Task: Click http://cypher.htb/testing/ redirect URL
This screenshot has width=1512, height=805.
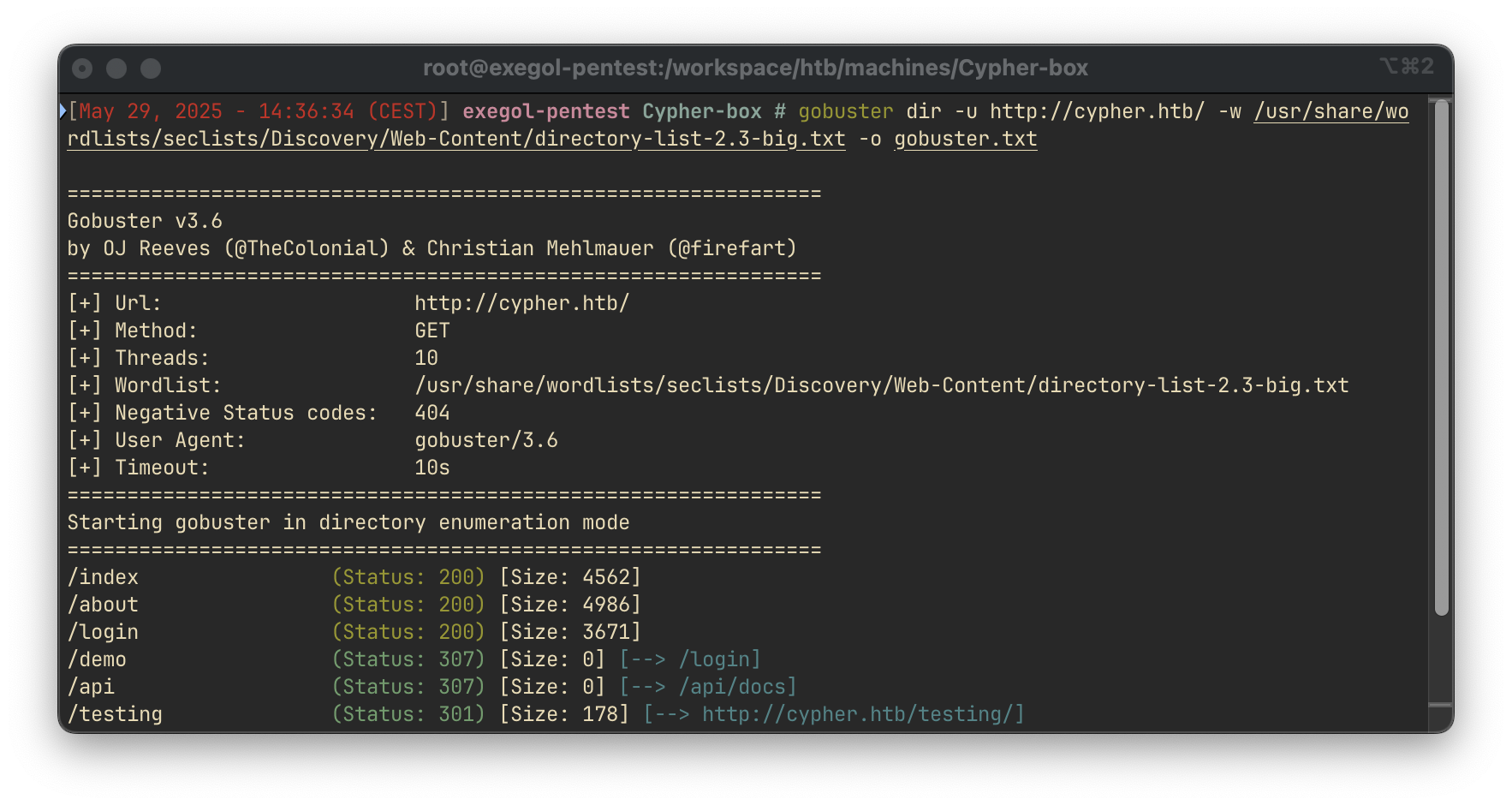Action: pos(858,714)
